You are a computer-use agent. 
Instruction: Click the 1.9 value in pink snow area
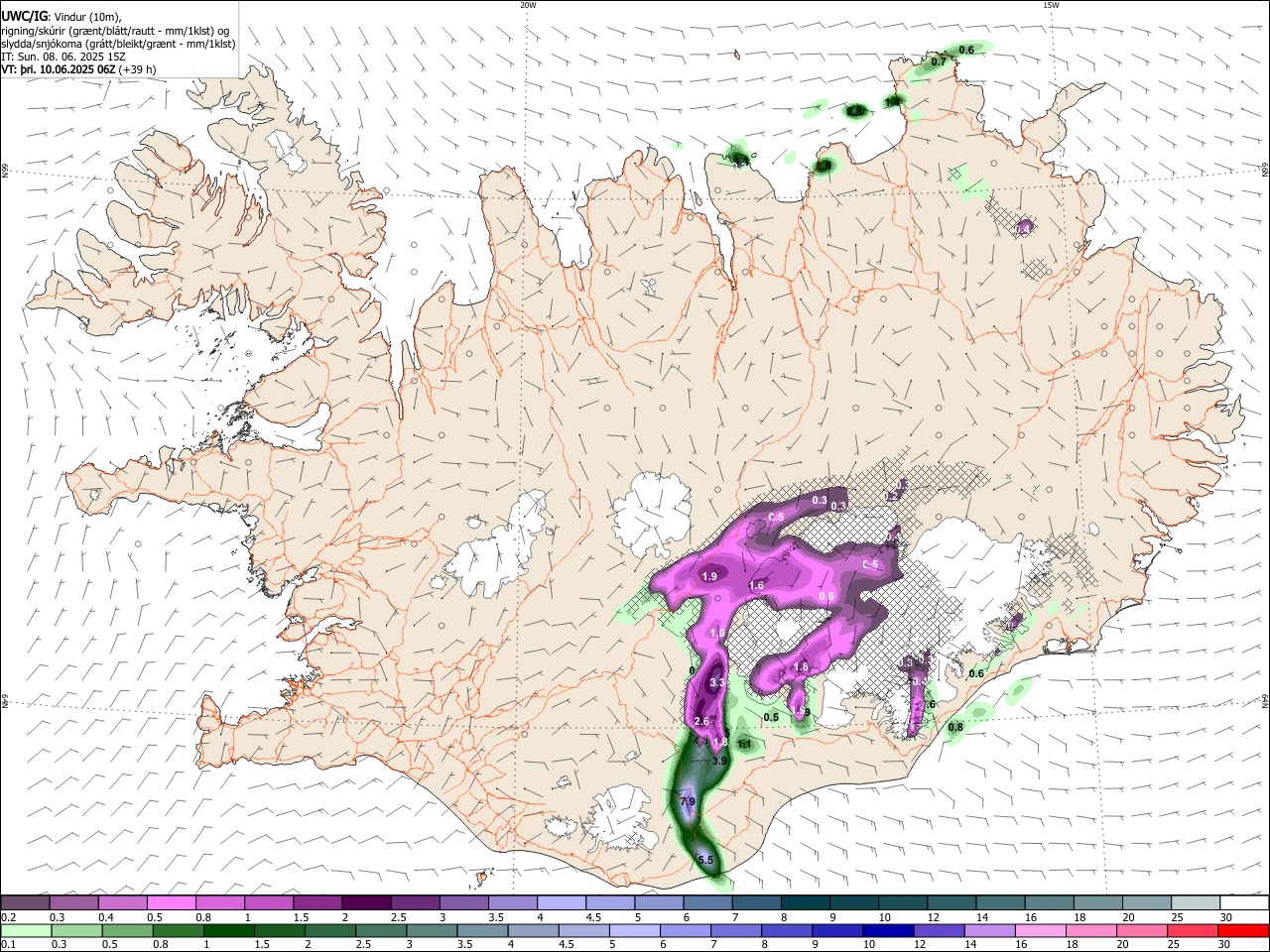pyautogui.click(x=709, y=577)
